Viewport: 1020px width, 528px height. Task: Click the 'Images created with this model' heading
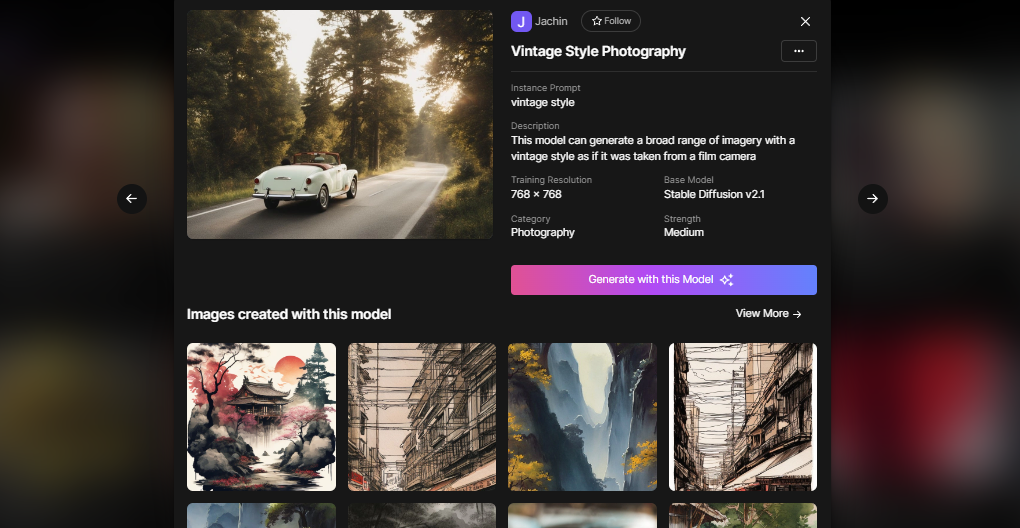pos(289,314)
